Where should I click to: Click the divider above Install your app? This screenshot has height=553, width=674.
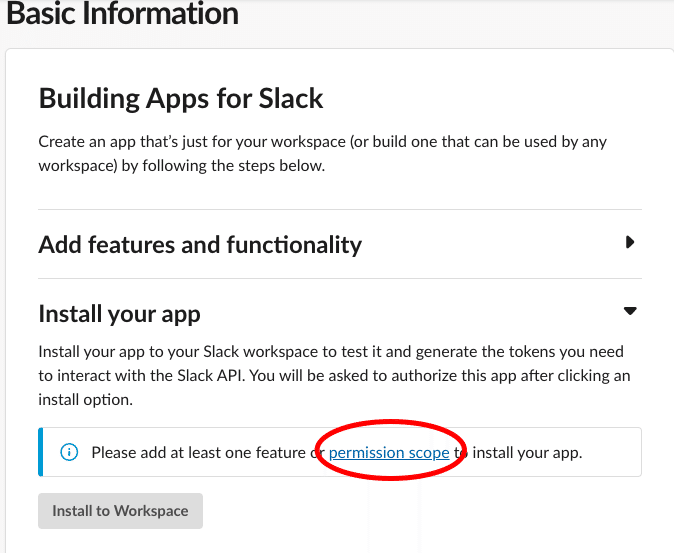click(339, 278)
